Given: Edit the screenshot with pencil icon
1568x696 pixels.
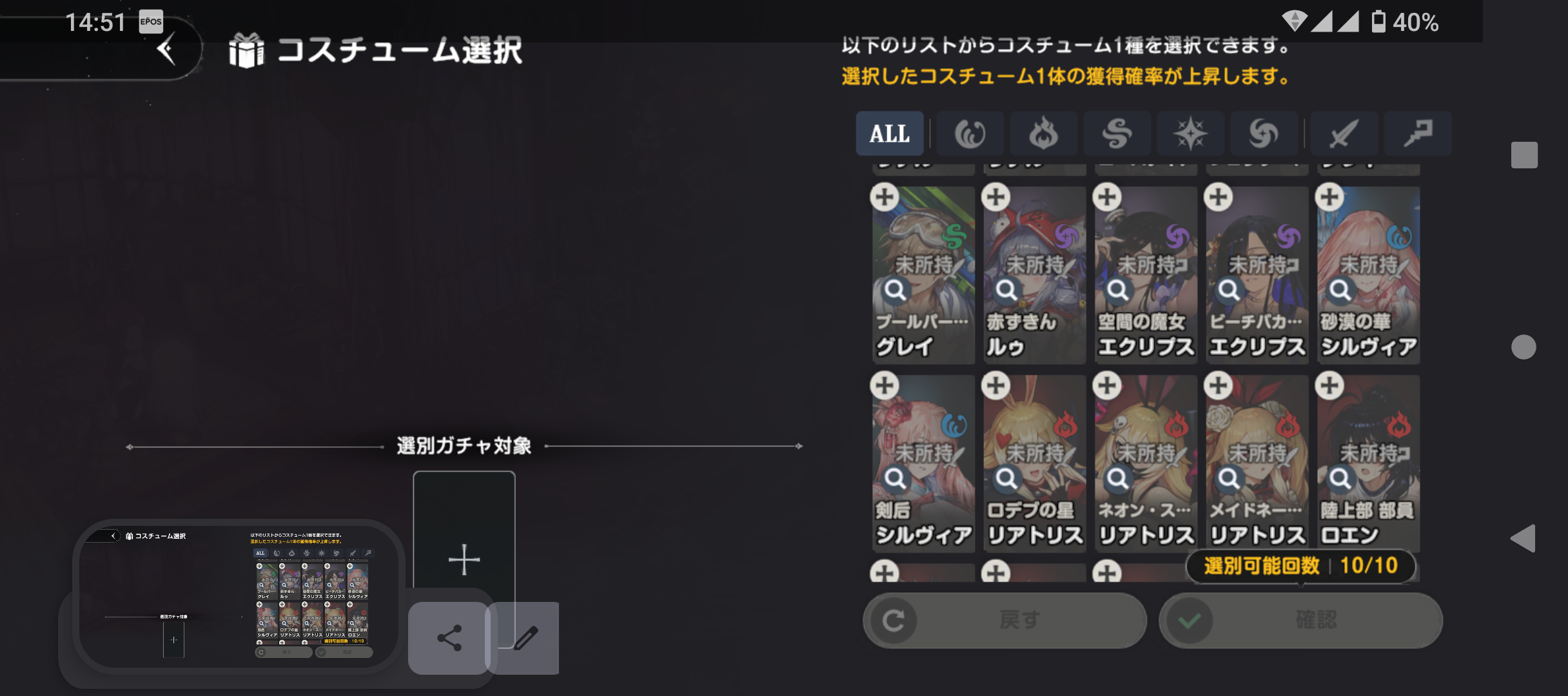Looking at the screenshot, I should click(525, 638).
